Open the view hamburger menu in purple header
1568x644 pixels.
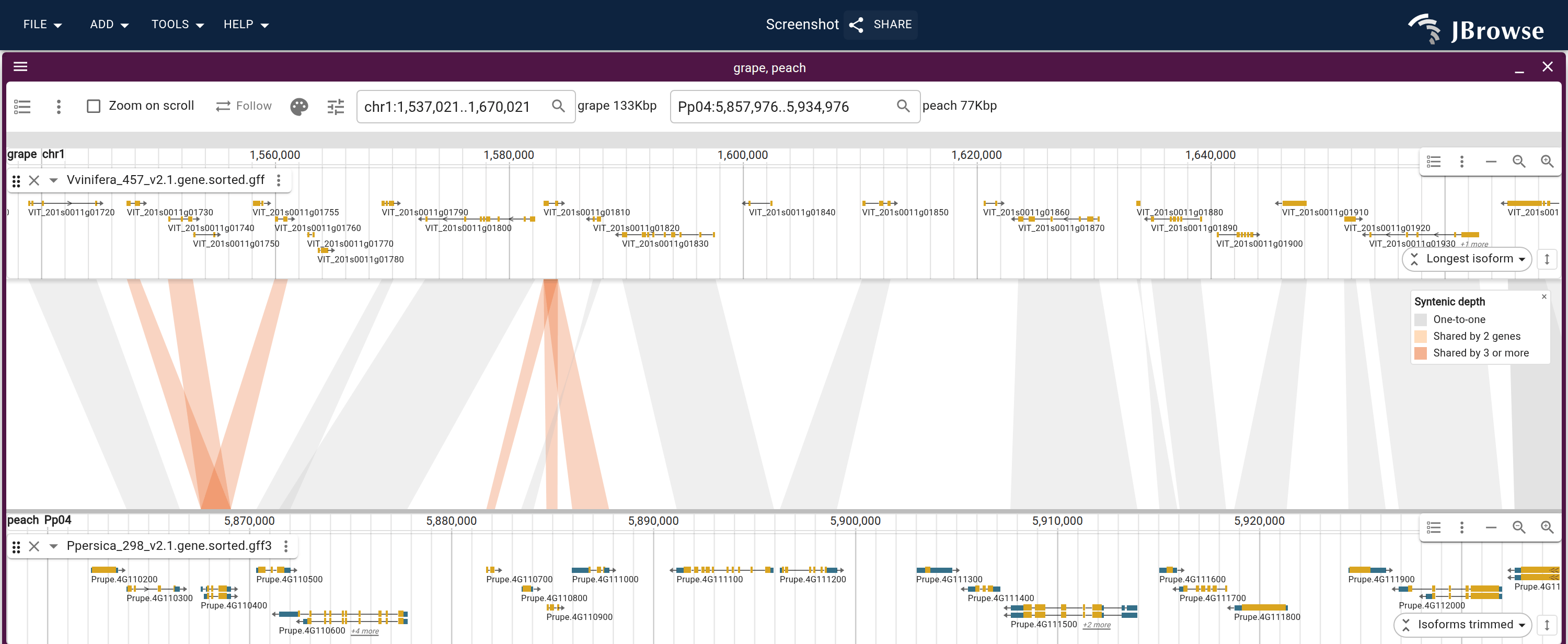pos(21,67)
